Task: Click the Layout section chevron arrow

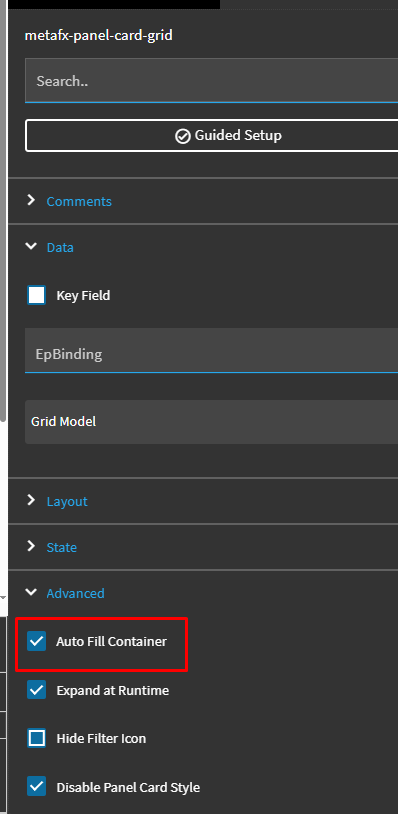Action: click(x=31, y=500)
